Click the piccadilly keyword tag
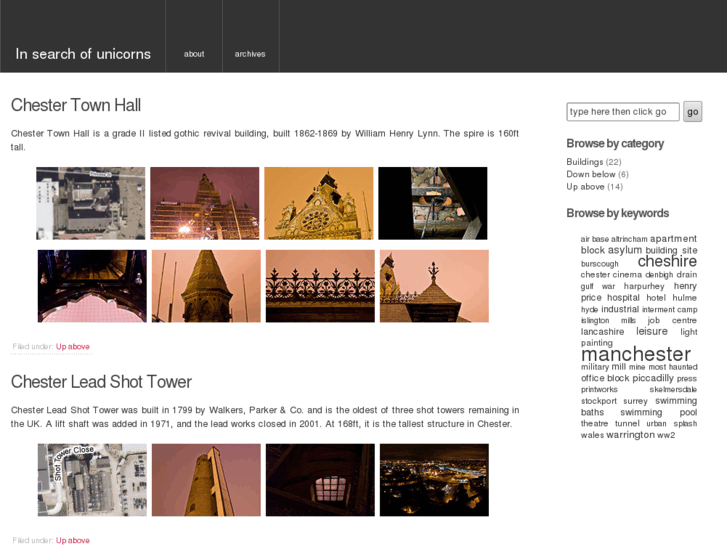This screenshot has height=545, width=727. [x=653, y=379]
